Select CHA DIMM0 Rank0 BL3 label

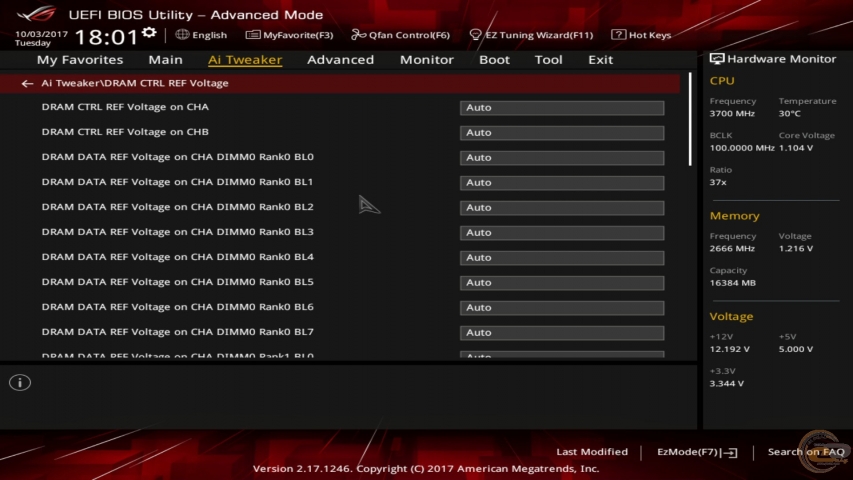point(177,232)
